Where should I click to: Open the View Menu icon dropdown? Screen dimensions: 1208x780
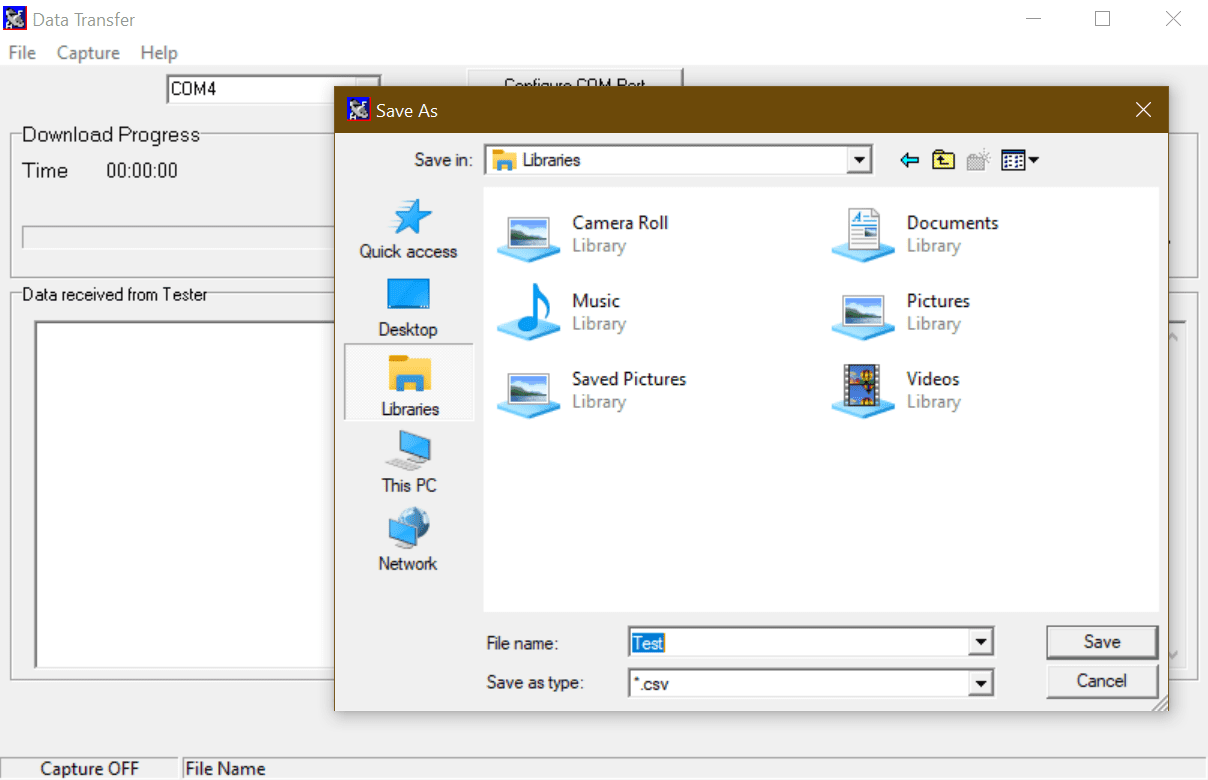click(x=1019, y=160)
